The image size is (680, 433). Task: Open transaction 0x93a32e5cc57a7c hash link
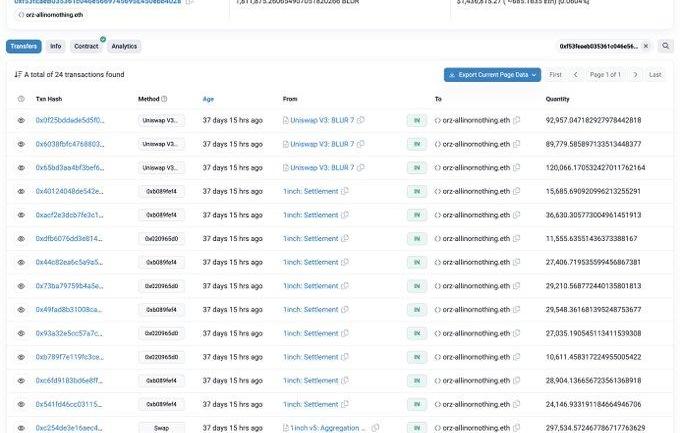point(69,333)
